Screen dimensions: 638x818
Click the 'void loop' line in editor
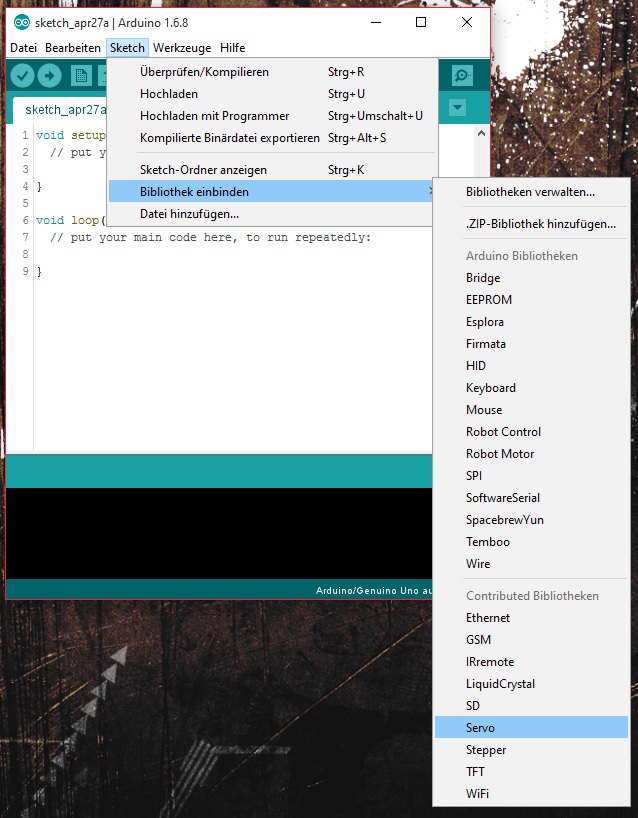[70, 221]
